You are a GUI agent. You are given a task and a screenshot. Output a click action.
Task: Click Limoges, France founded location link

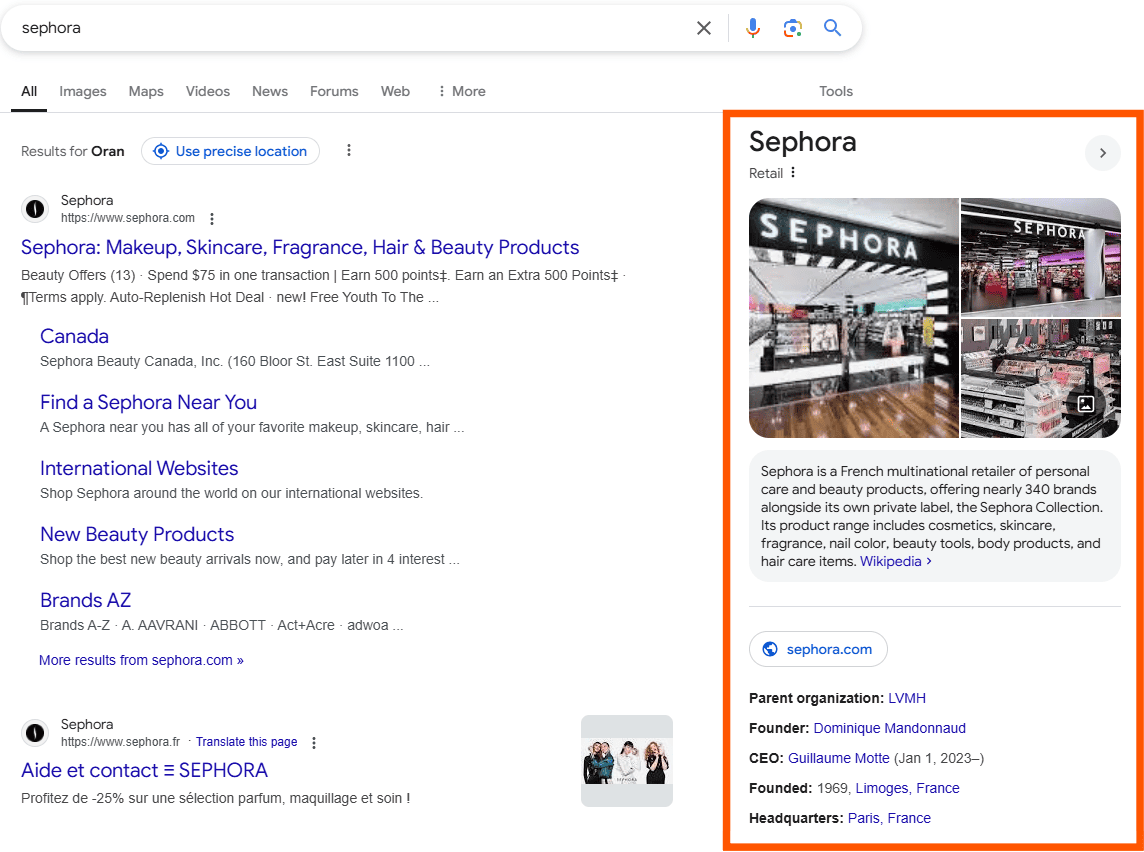tap(907, 788)
